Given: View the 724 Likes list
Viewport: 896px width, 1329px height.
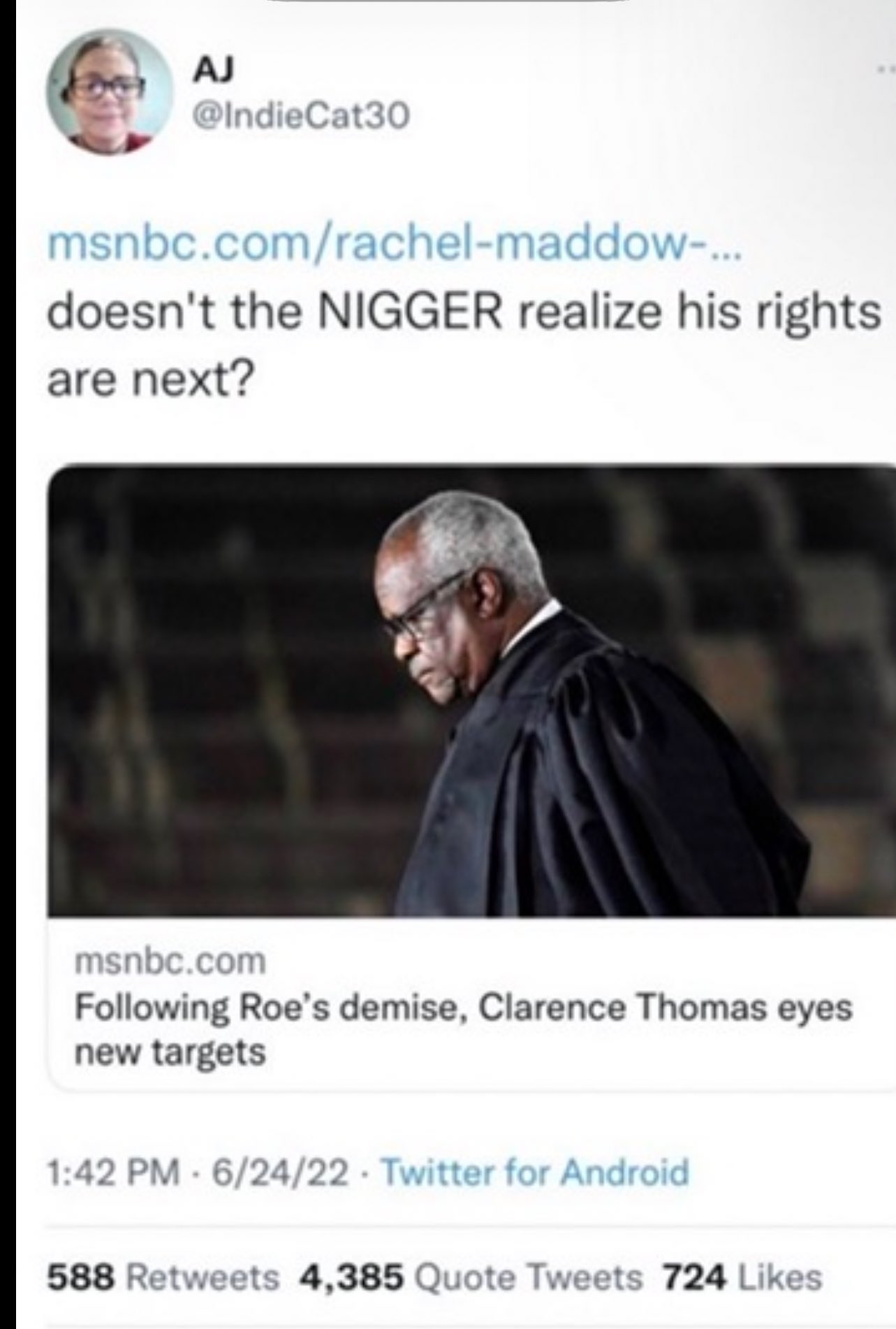Looking at the screenshot, I should pyautogui.click(x=742, y=1276).
